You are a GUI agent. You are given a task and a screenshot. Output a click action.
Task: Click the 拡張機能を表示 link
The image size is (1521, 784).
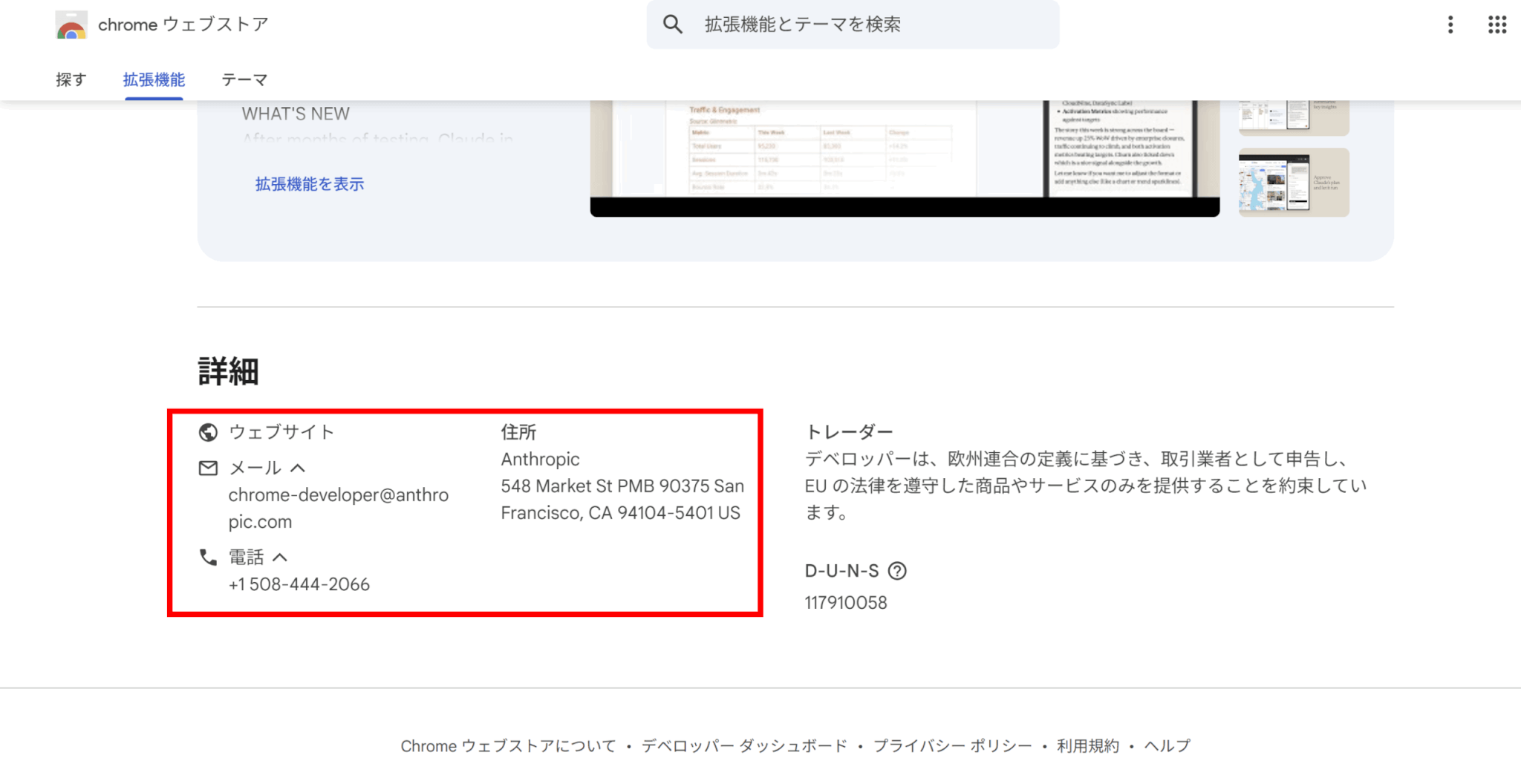[310, 184]
